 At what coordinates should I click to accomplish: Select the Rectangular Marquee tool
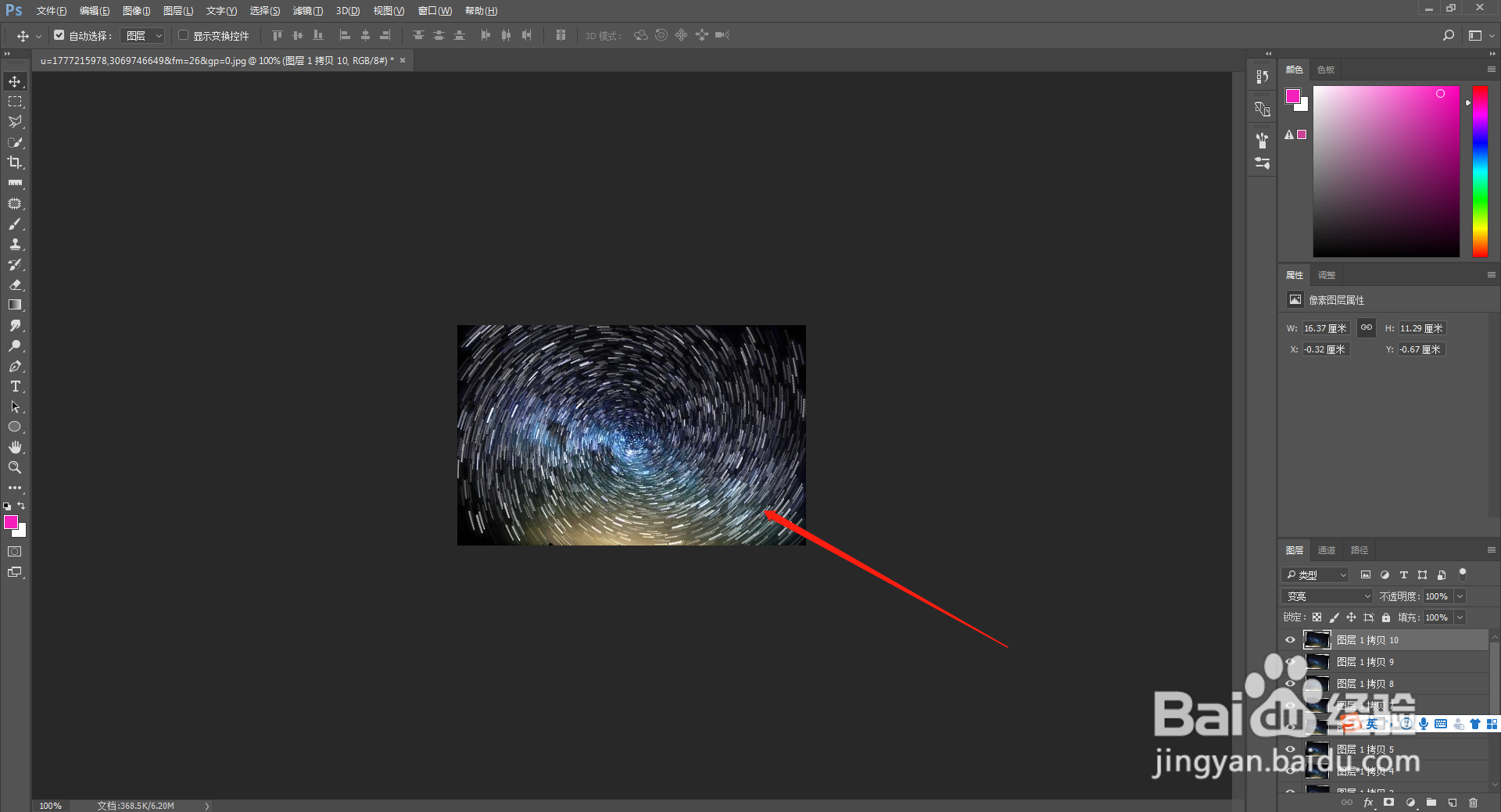pyautogui.click(x=15, y=102)
